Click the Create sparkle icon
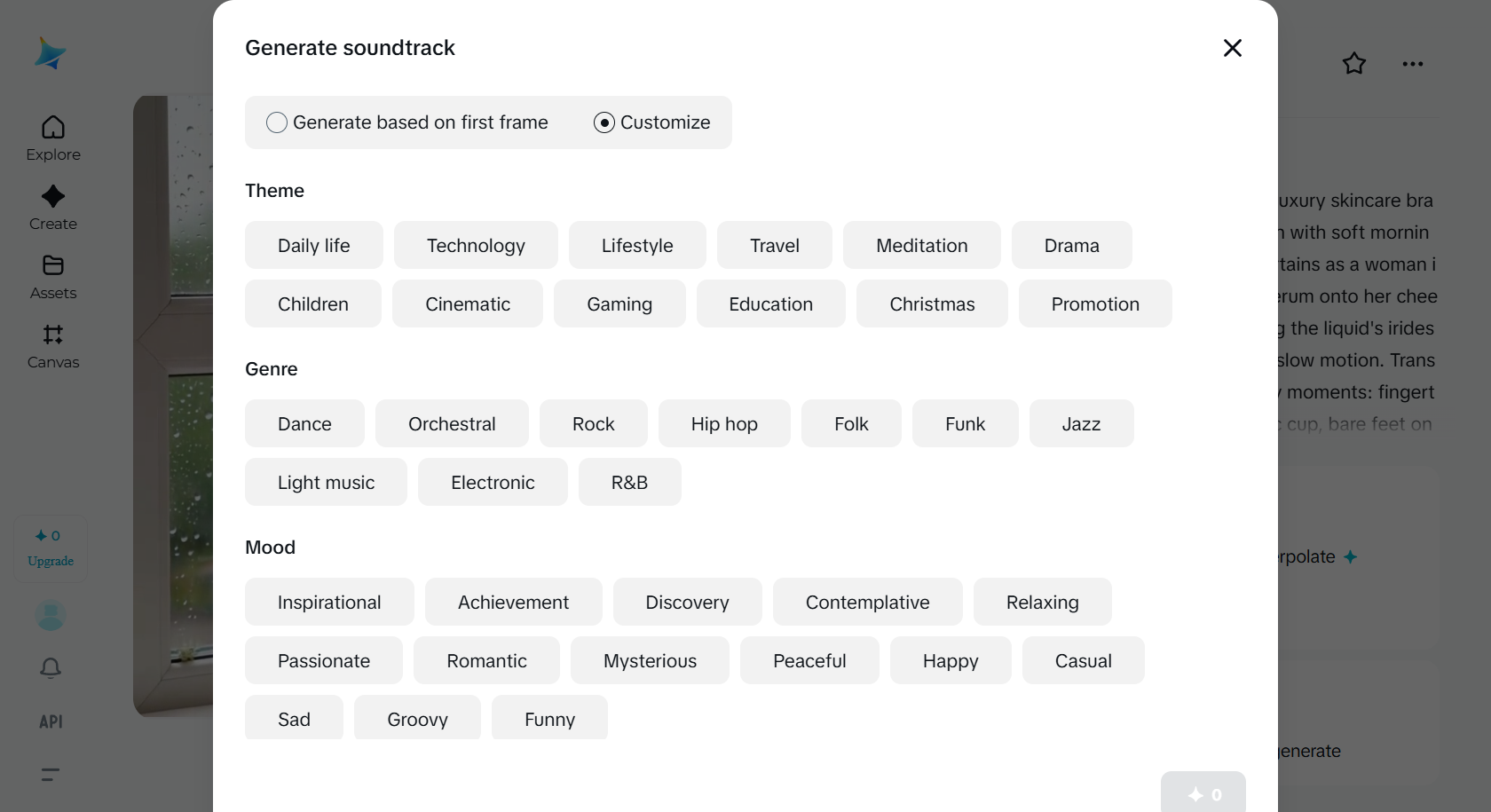This screenshot has width=1491, height=812. (53, 197)
